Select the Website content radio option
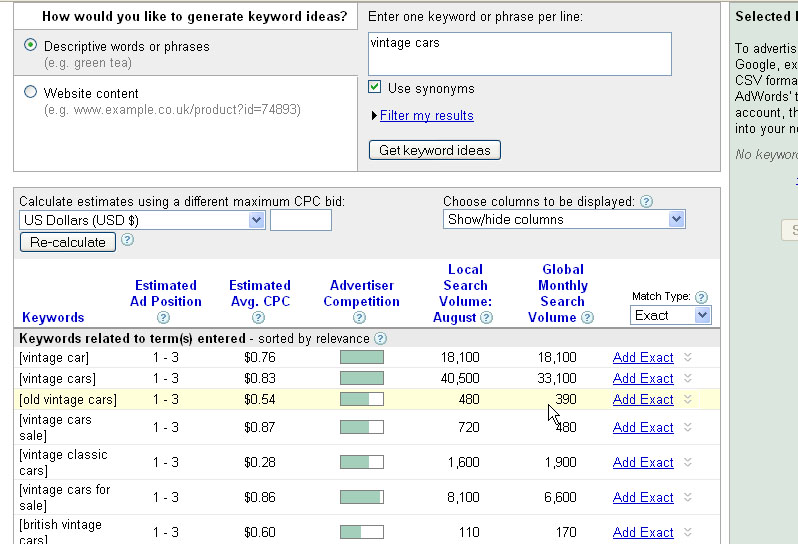The image size is (798, 544). pyautogui.click(x=31, y=92)
